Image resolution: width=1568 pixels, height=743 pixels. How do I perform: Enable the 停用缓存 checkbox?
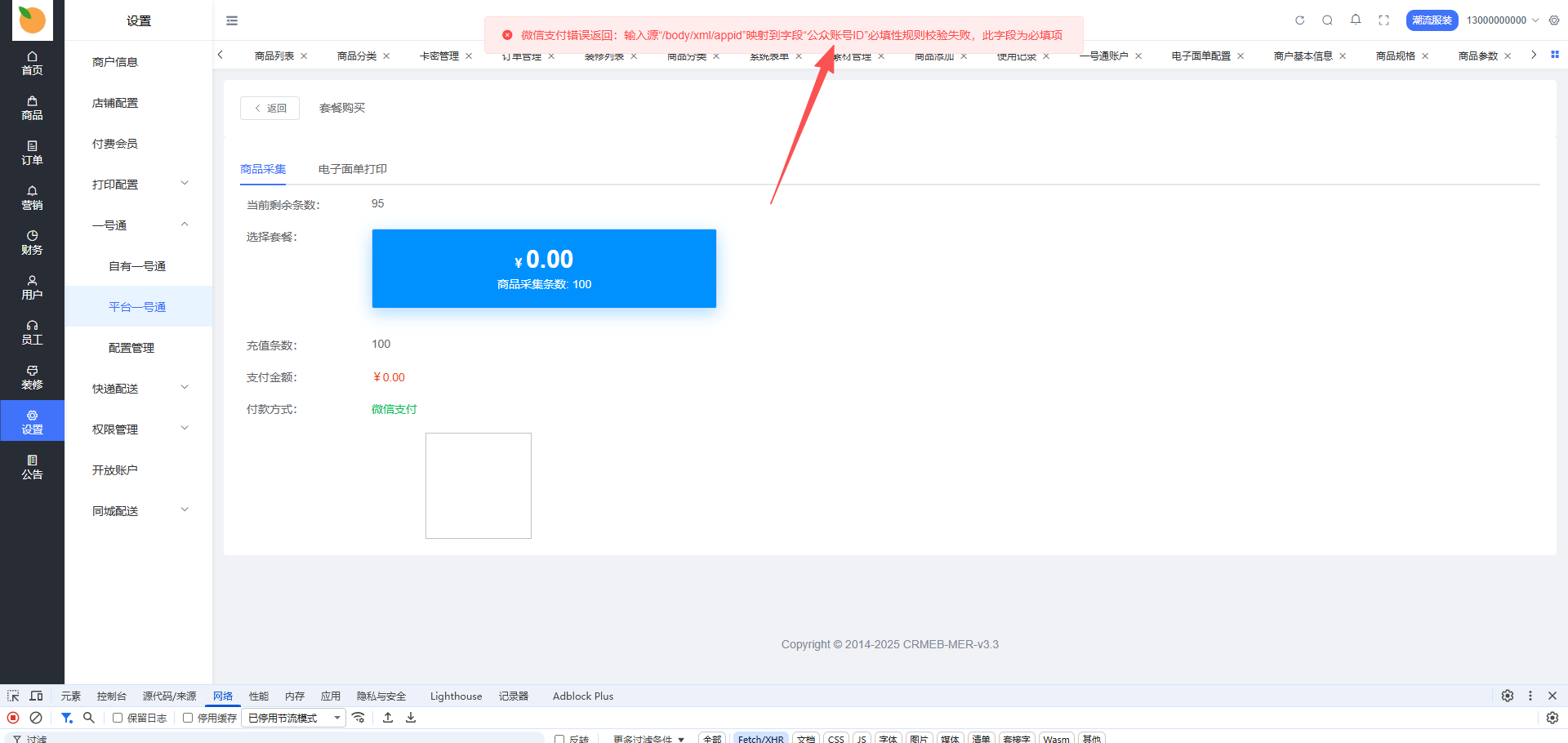pos(188,718)
